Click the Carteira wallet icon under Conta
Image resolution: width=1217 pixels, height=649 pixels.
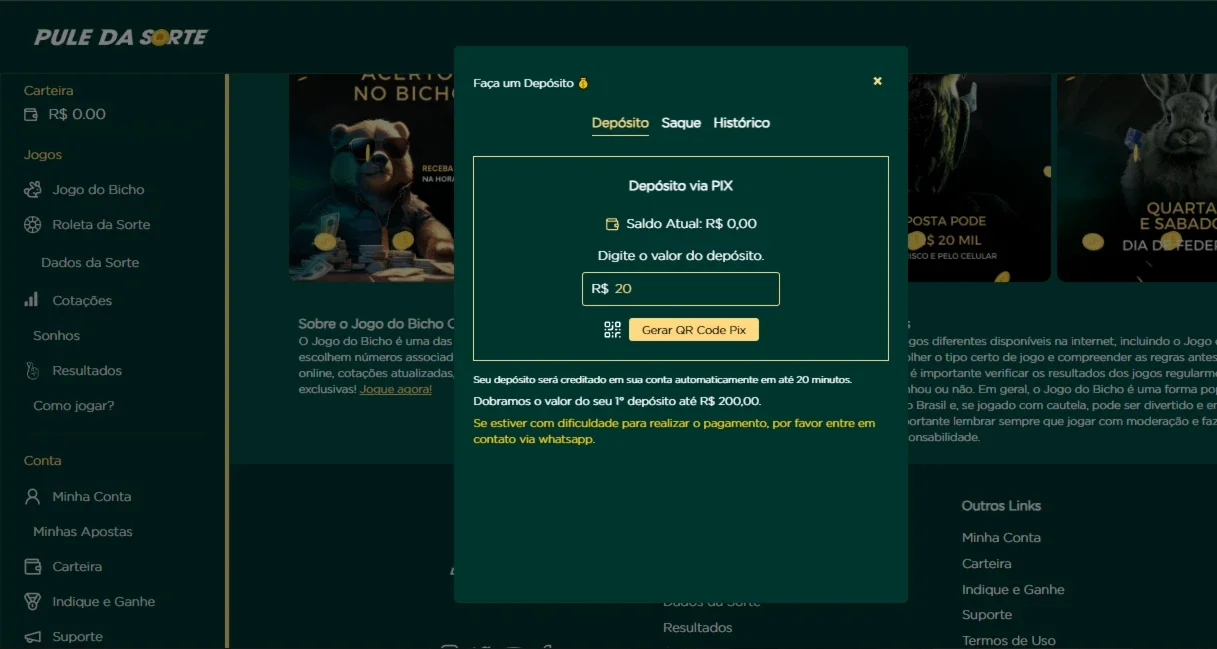coord(33,566)
